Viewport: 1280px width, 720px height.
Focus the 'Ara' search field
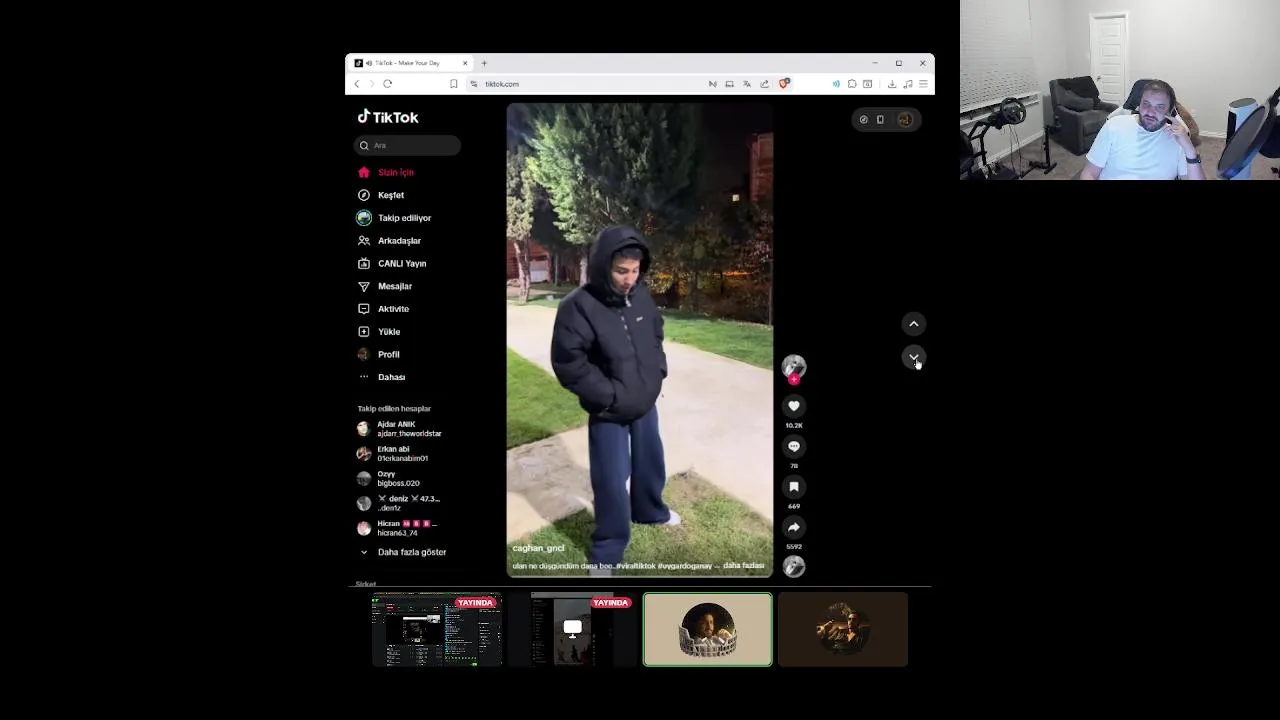408,146
